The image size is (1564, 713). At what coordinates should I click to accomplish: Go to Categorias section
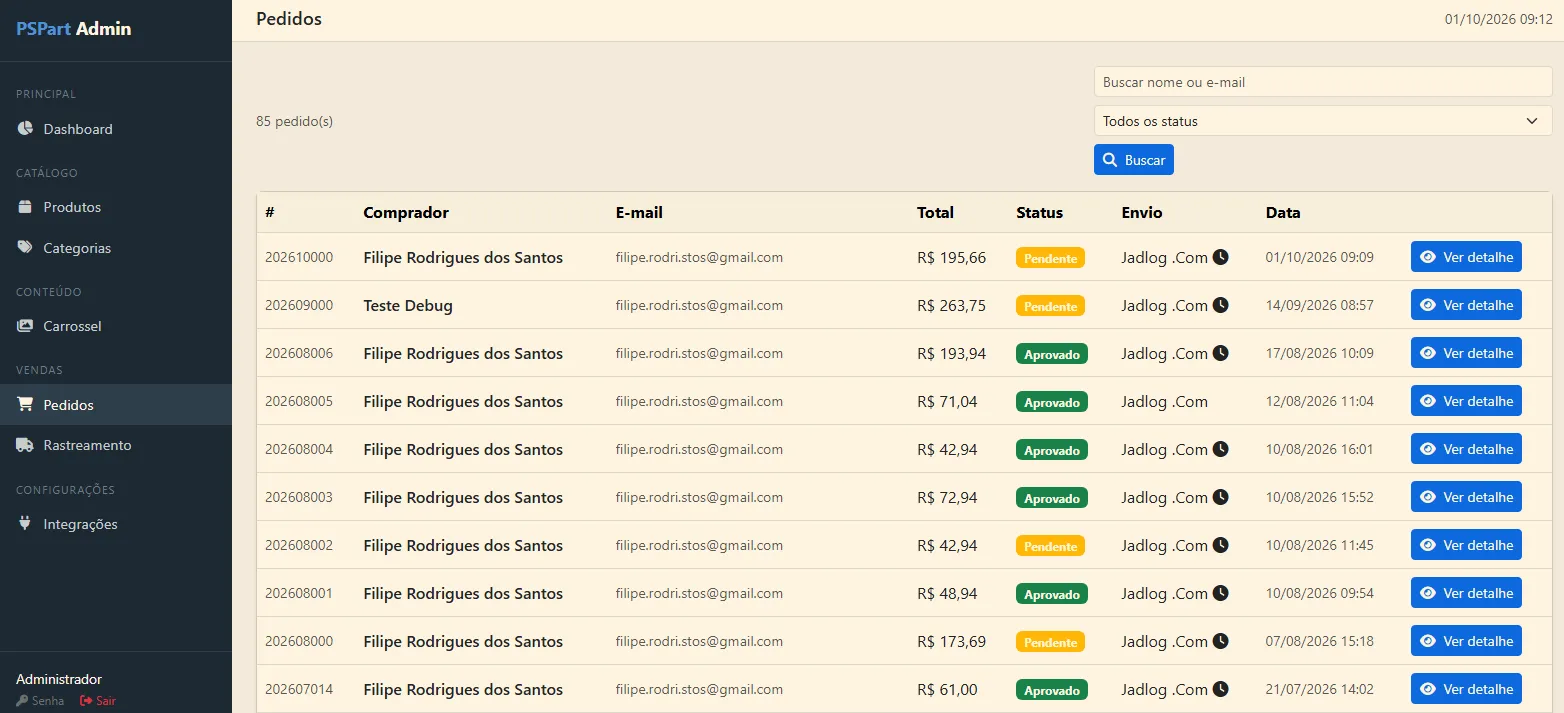pyautogui.click(x=116, y=248)
